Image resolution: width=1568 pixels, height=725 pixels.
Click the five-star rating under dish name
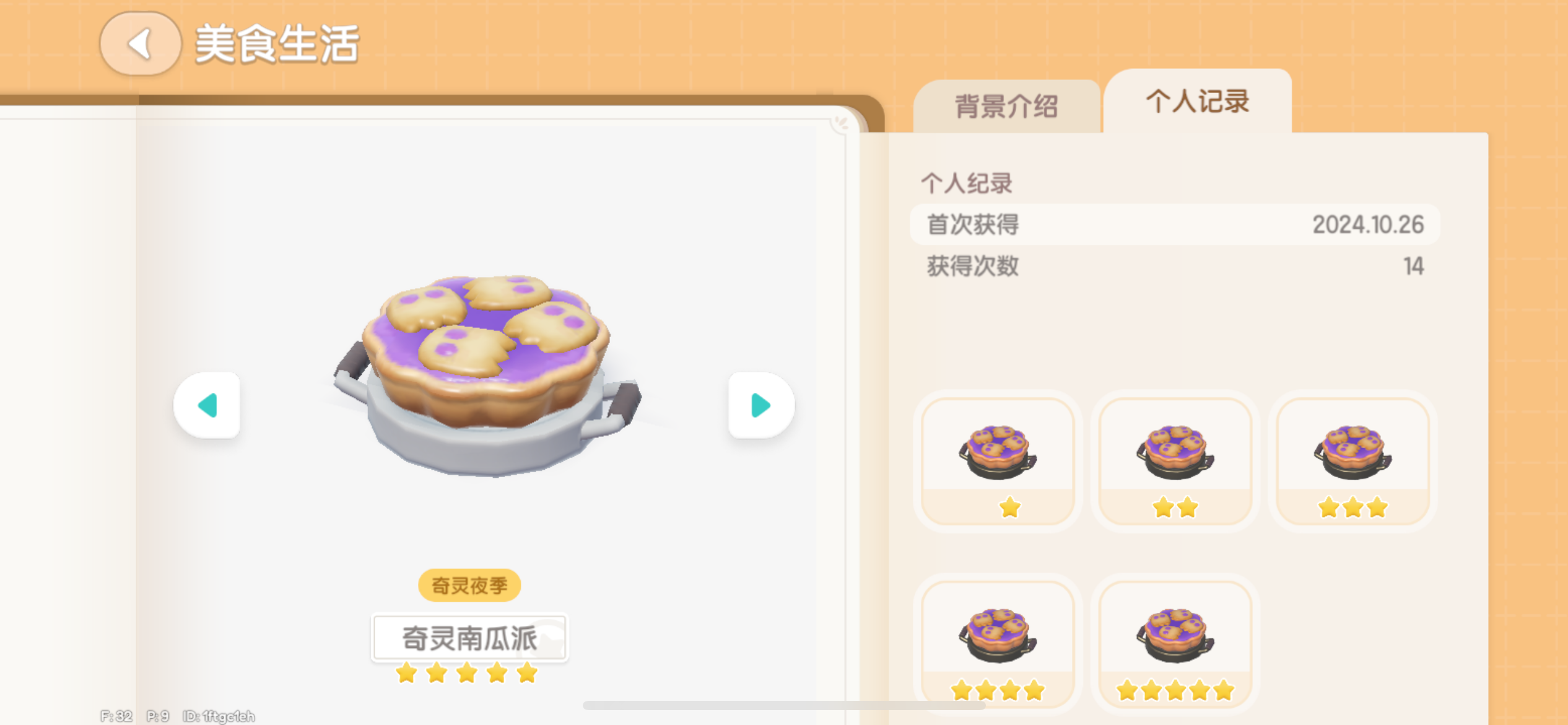[467, 673]
